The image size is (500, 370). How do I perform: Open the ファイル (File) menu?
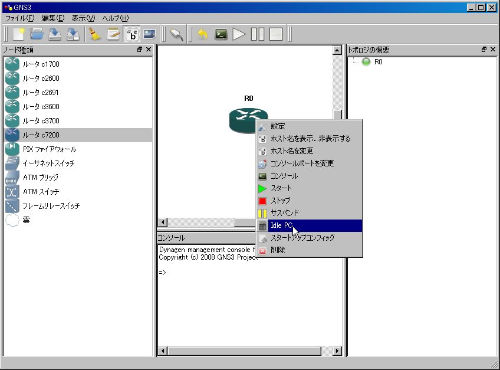pos(20,18)
